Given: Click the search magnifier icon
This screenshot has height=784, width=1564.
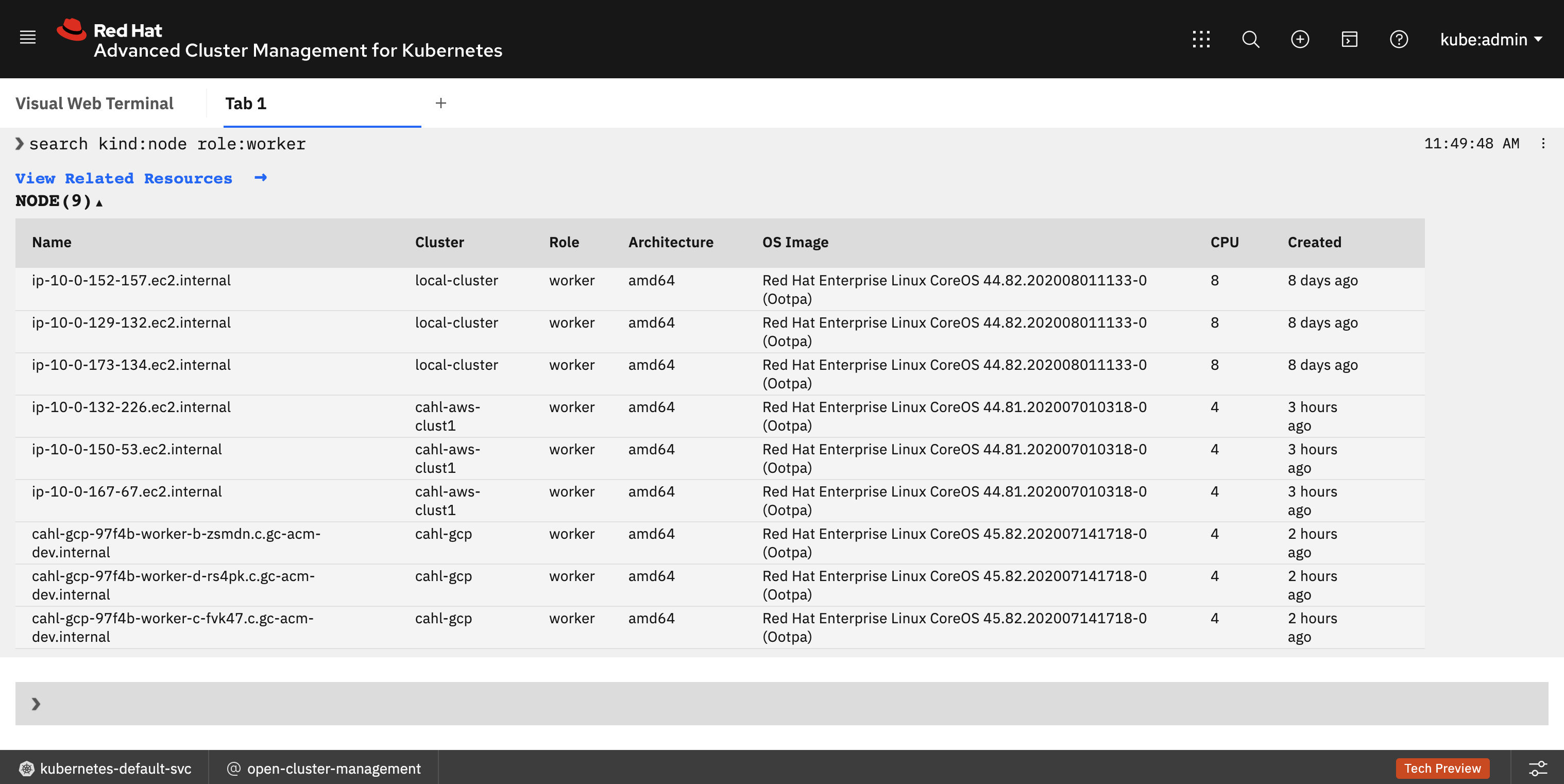Looking at the screenshot, I should [1251, 39].
